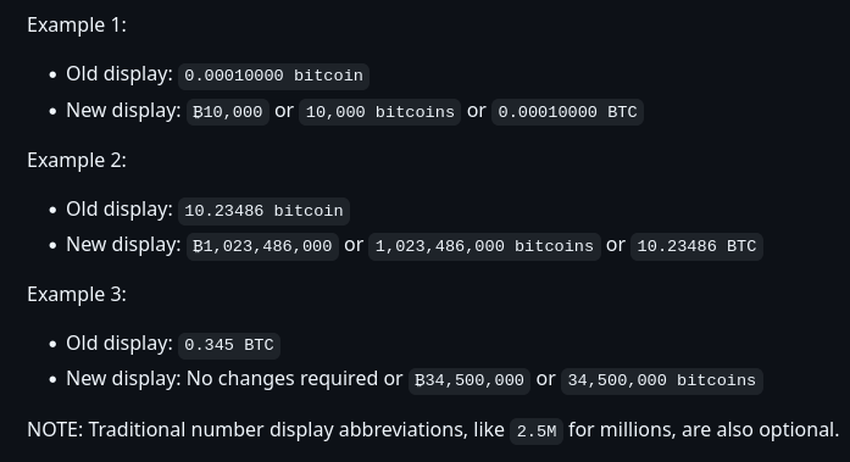
Task: Click the '2.5M' code snippet
Action: [537, 432]
